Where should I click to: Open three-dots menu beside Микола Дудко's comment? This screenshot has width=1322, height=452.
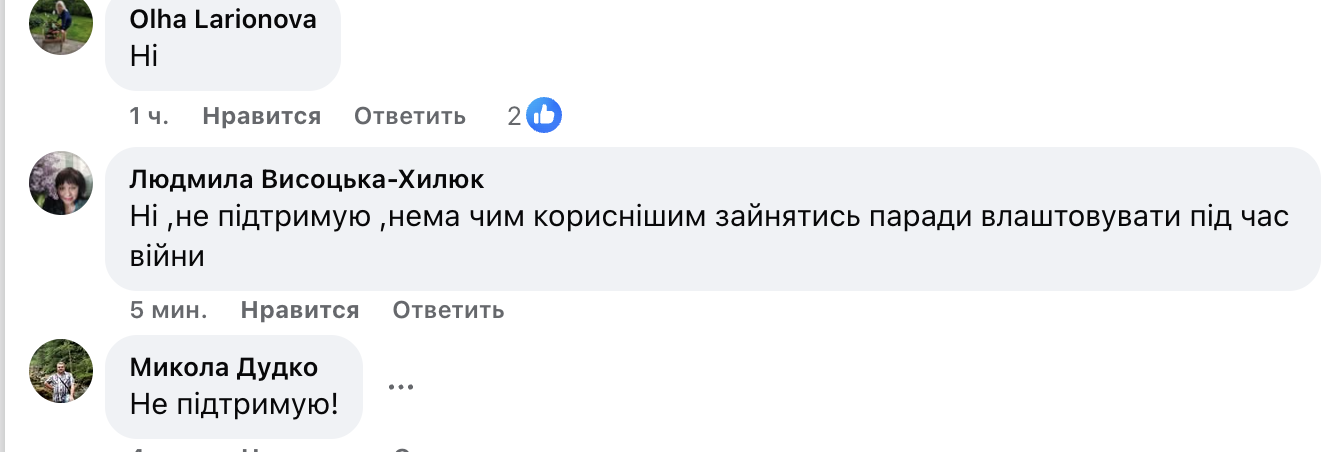(x=400, y=386)
